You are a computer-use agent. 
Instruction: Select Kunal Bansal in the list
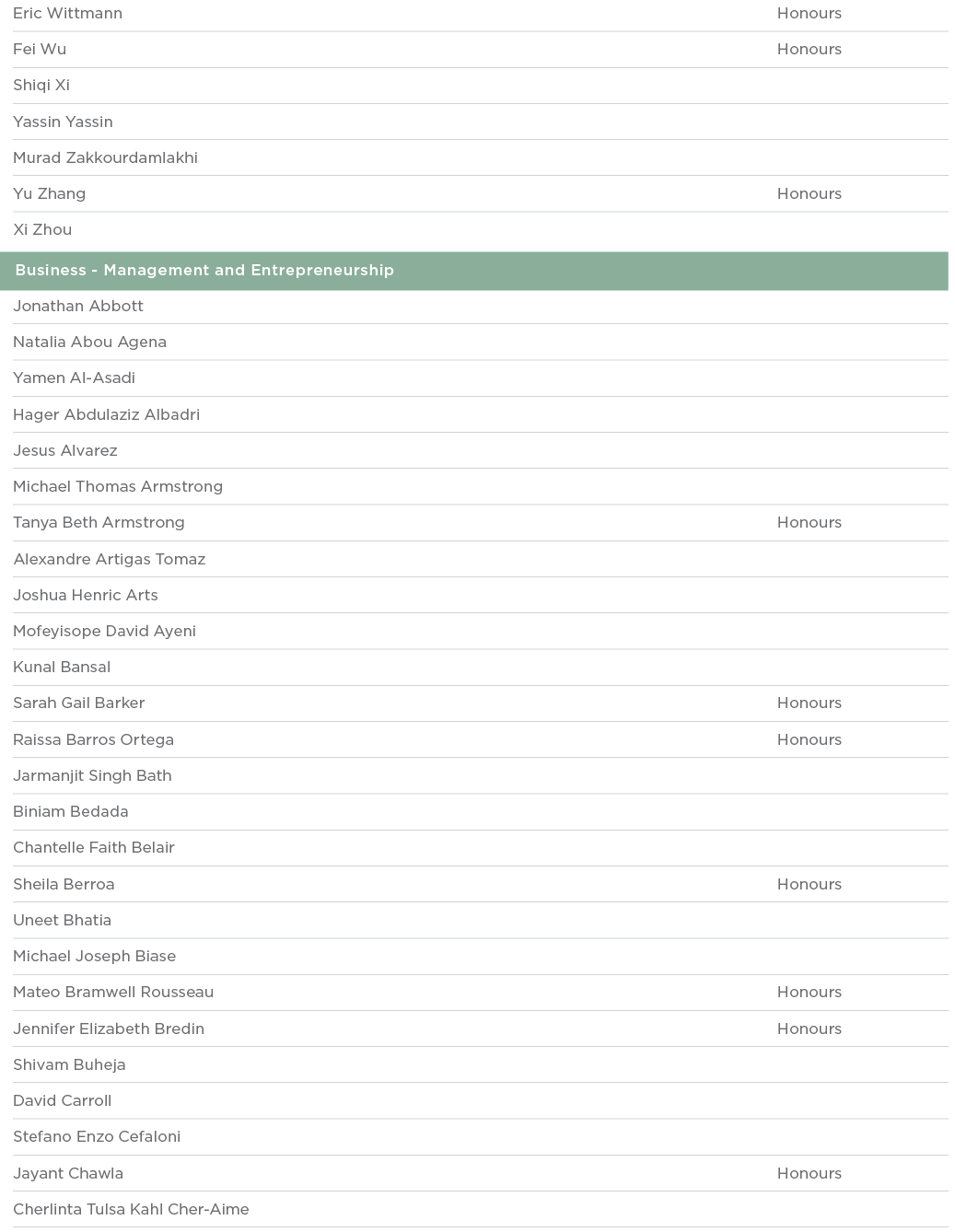click(x=62, y=668)
